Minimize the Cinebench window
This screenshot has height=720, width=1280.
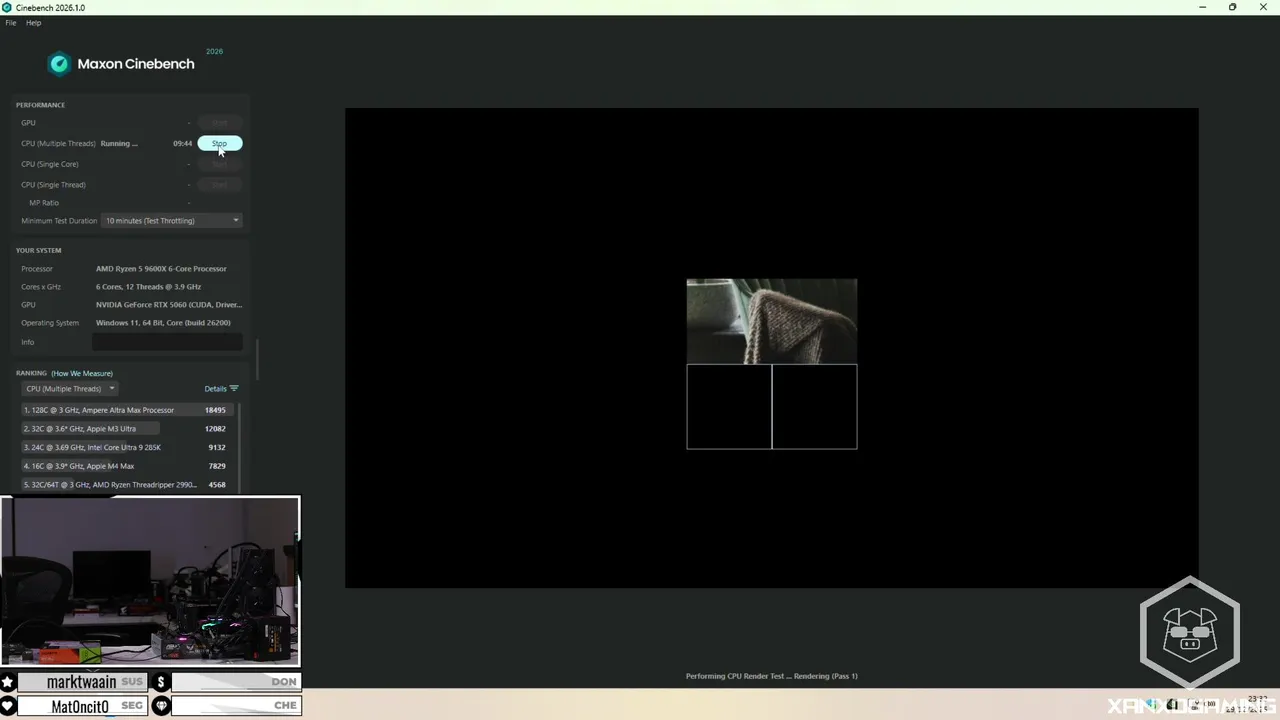coord(1203,7)
